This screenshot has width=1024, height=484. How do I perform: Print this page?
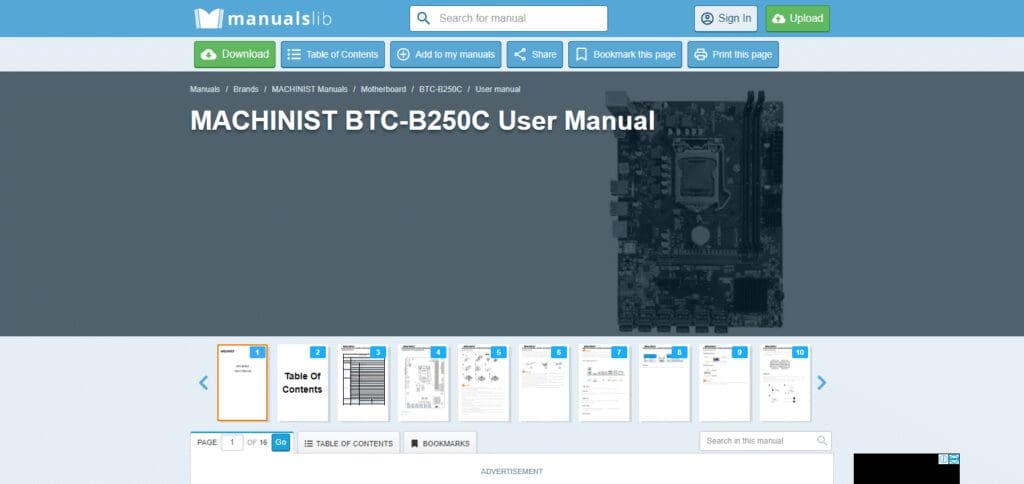pyautogui.click(x=733, y=54)
